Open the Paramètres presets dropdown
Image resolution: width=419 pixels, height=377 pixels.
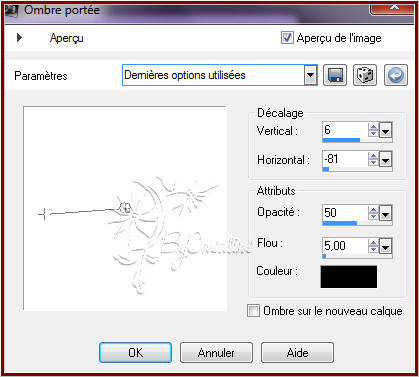310,75
